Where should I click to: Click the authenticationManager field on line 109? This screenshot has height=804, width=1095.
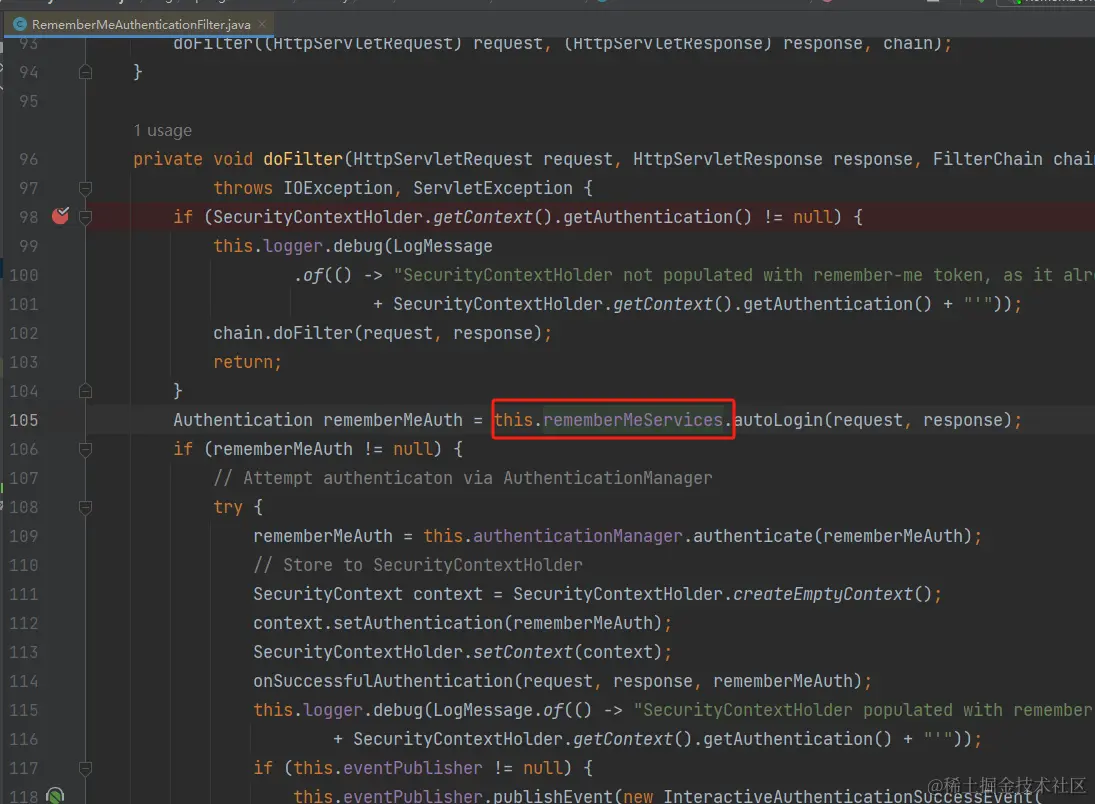578,536
